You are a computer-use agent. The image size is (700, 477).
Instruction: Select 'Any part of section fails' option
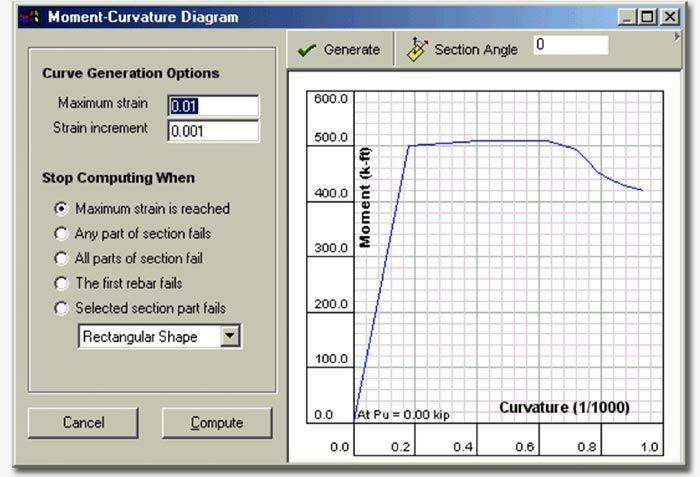point(62,234)
